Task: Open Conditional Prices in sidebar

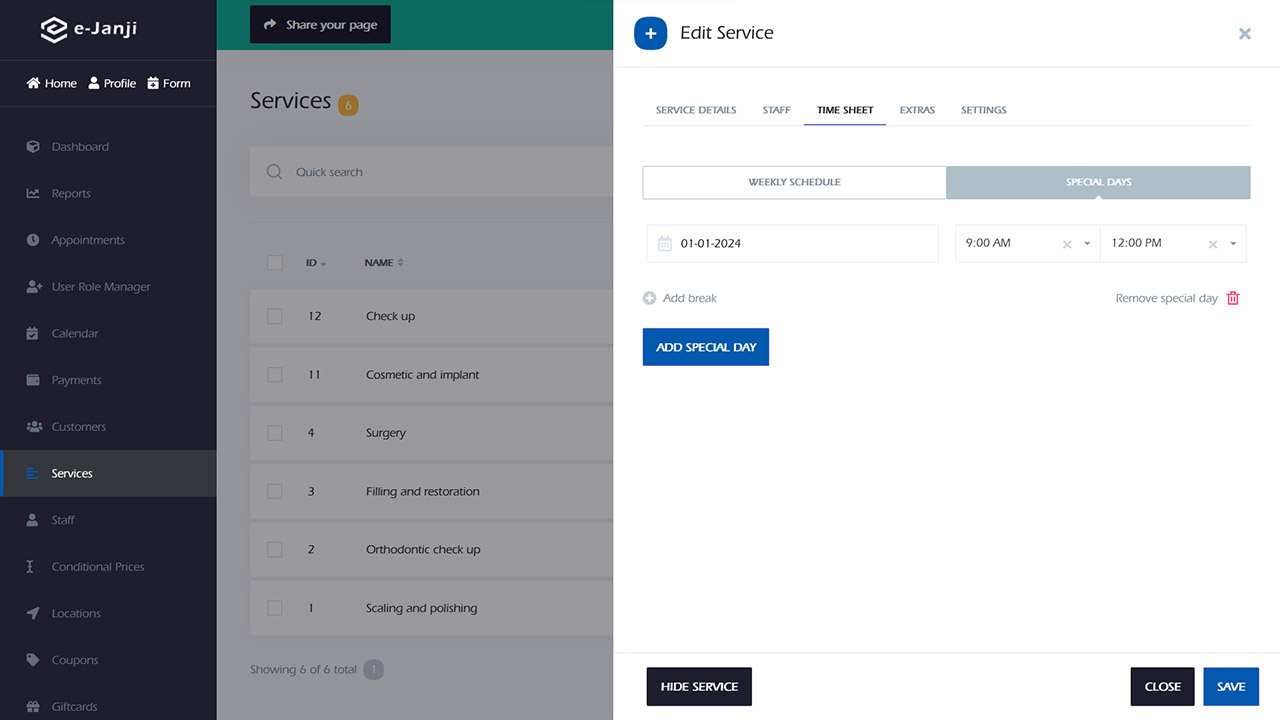Action: [108, 567]
